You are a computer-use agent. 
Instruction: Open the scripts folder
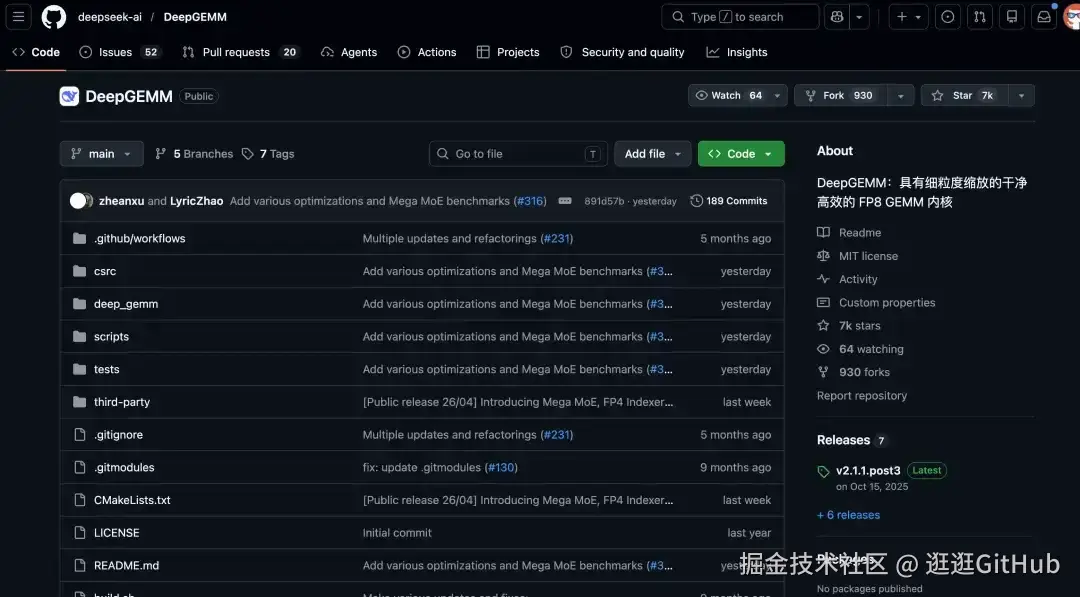tap(112, 337)
